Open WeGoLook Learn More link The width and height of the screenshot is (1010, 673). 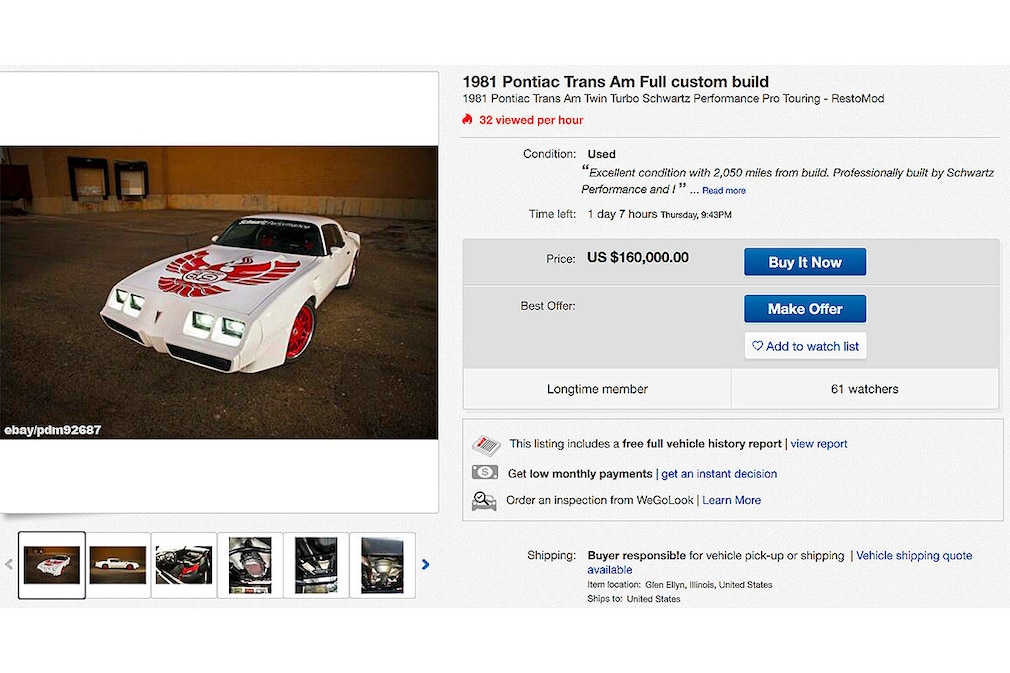click(x=731, y=500)
